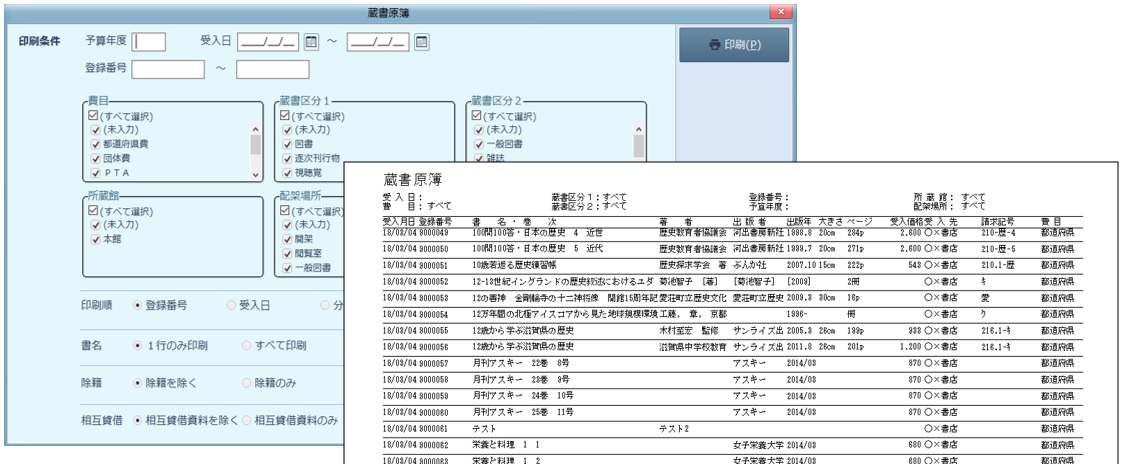Click report row 月刊アスキー 25巻 11号
The width and height of the screenshot is (1127, 464).
click(732, 413)
